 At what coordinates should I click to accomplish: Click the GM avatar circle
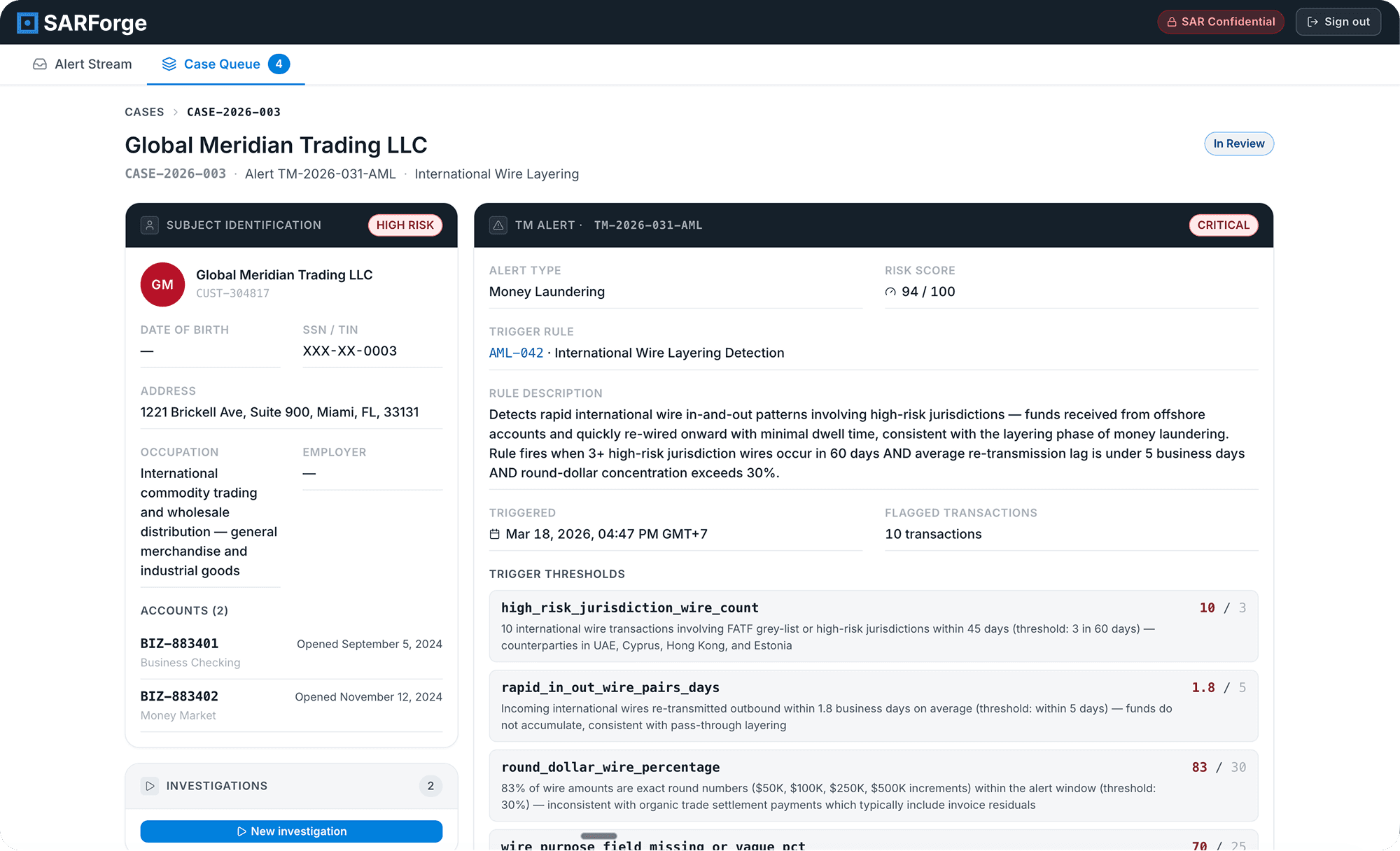(x=162, y=284)
